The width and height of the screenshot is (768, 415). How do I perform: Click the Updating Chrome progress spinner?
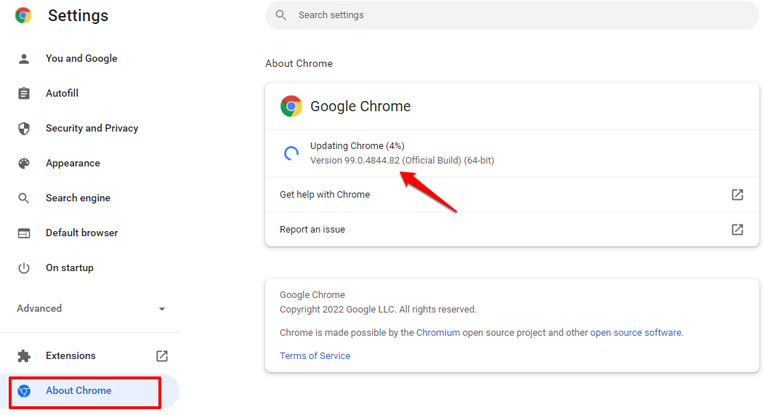(291, 153)
